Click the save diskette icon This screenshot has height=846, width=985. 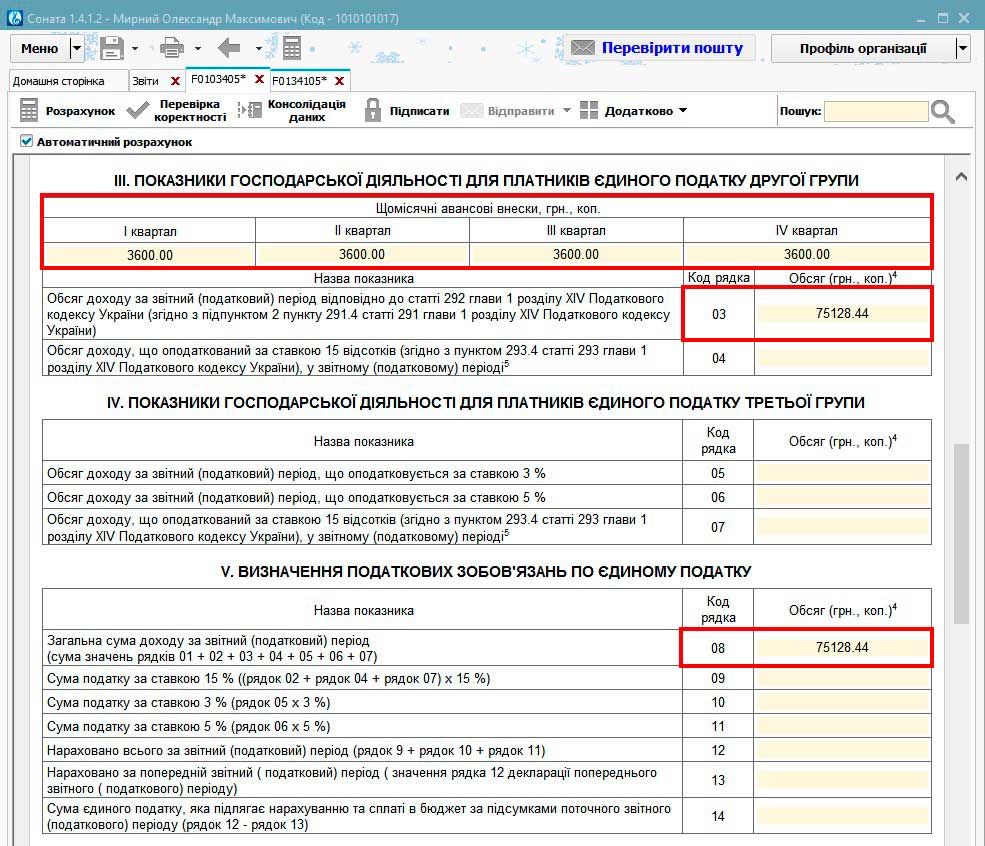(x=111, y=48)
